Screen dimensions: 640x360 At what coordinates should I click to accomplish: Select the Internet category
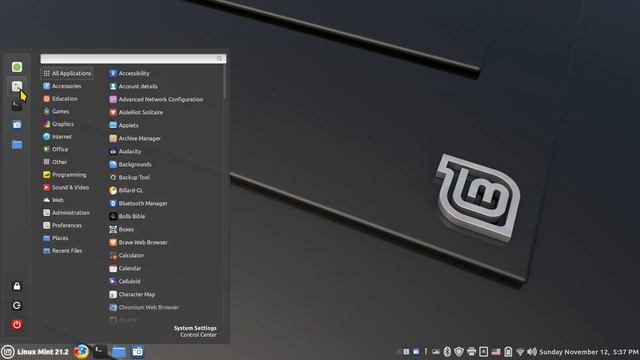click(58, 137)
